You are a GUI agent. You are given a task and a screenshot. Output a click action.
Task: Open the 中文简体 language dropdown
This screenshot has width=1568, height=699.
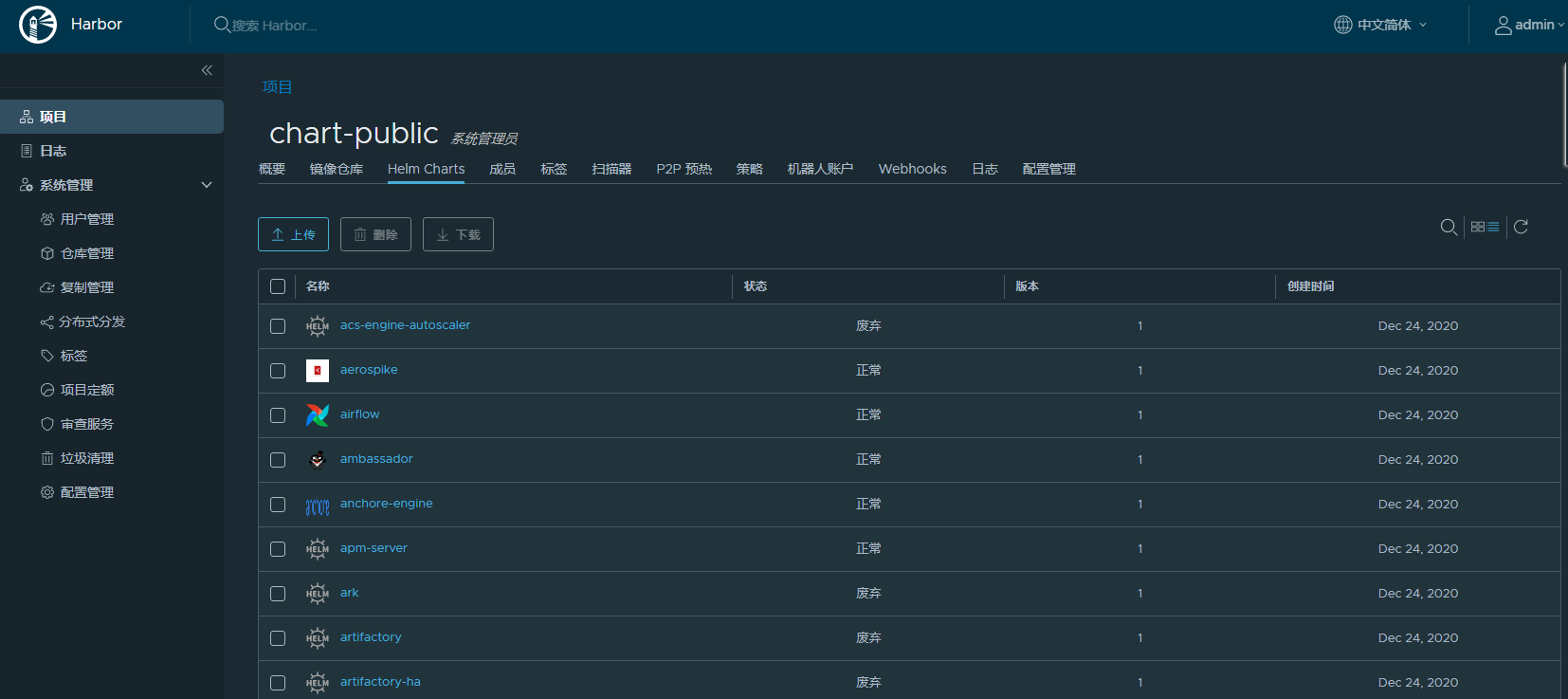click(x=1380, y=25)
